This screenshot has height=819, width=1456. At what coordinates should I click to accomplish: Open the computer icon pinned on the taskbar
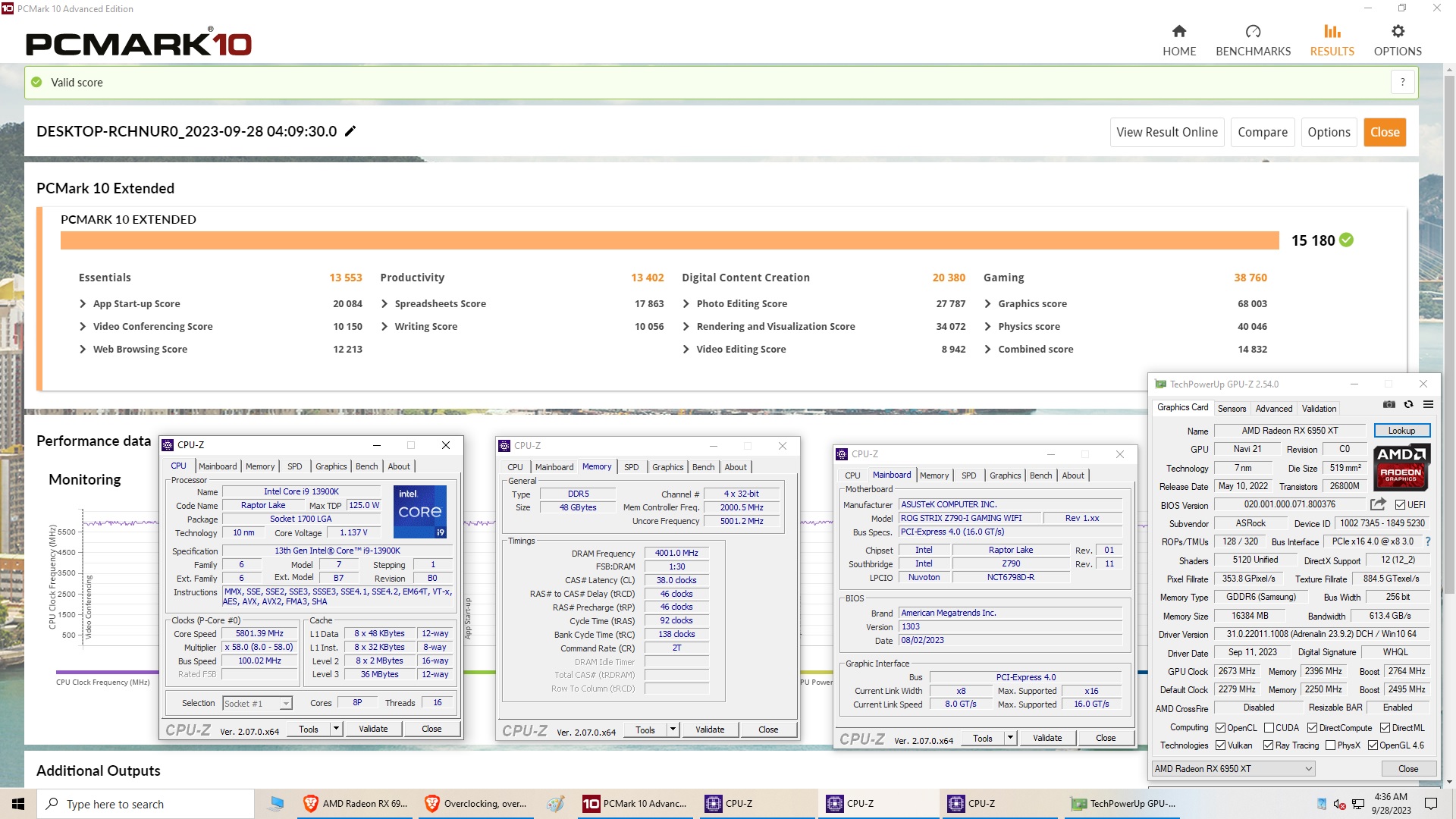276,804
